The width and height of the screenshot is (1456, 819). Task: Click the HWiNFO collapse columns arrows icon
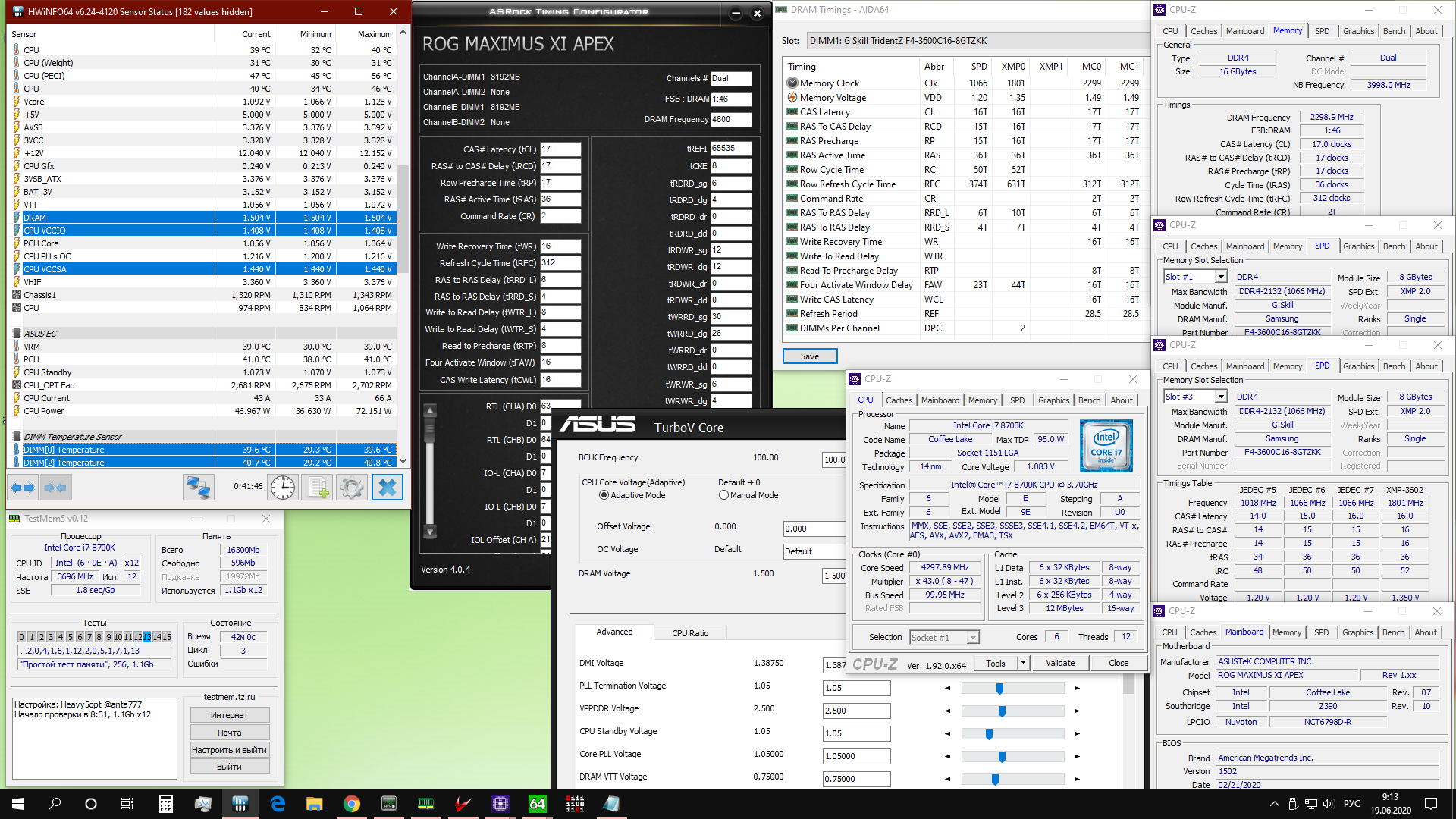(x=55, y=488)
